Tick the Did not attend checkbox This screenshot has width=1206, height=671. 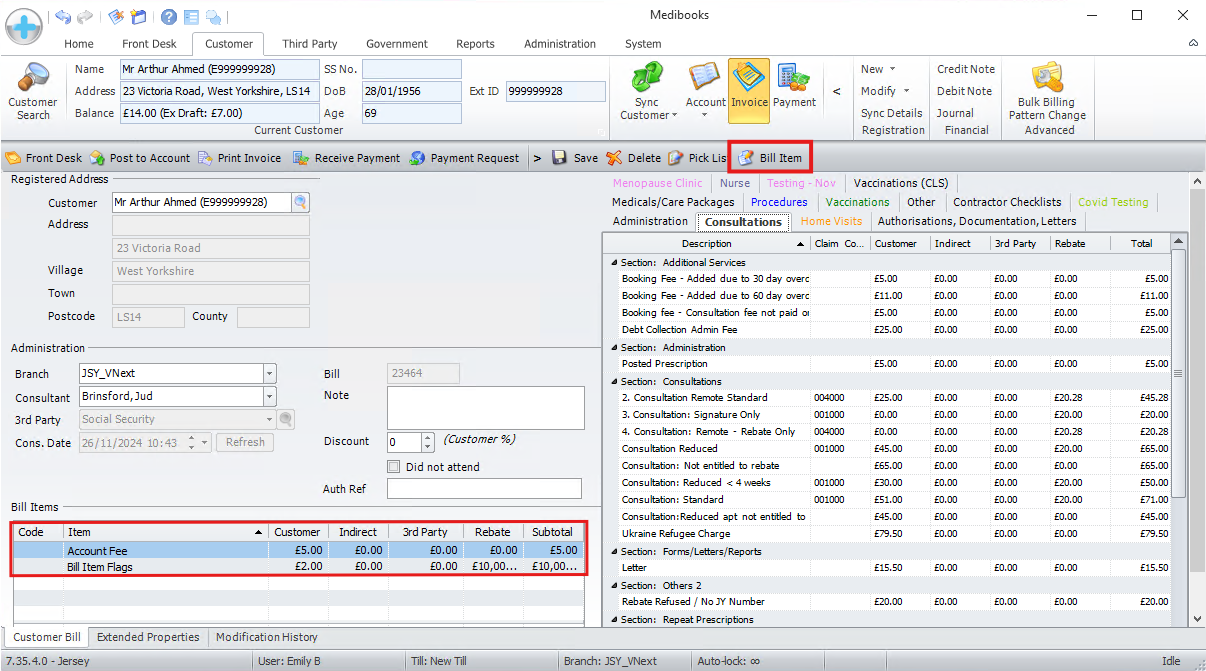[x=394, y=467]
